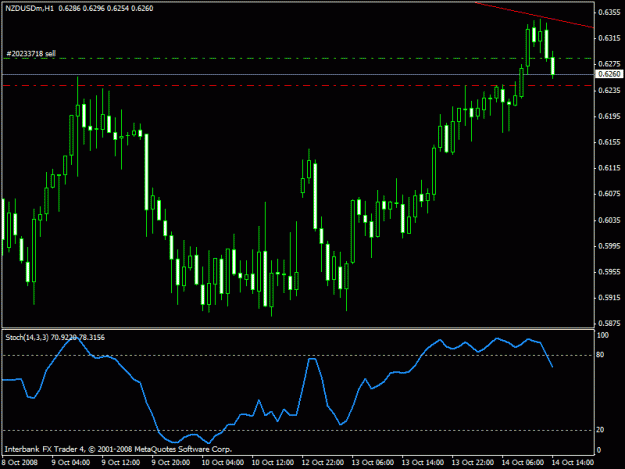Click the red descending trendline

click(x=534, y=15)
